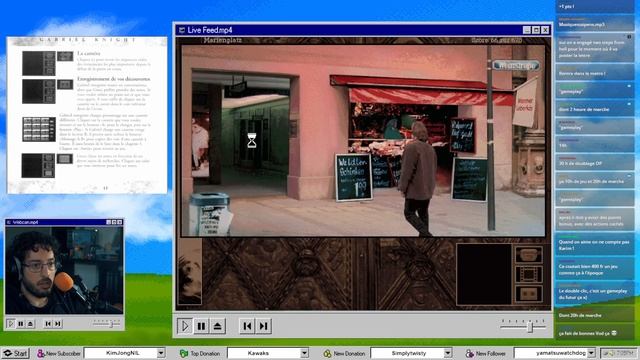
Task: Click the New Subscriber icon in taskbar
Action: [41, 353]
